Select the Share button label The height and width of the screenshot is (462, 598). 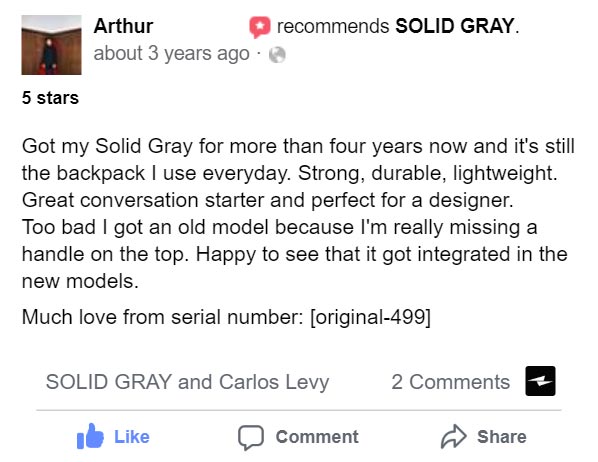[502, 437]
